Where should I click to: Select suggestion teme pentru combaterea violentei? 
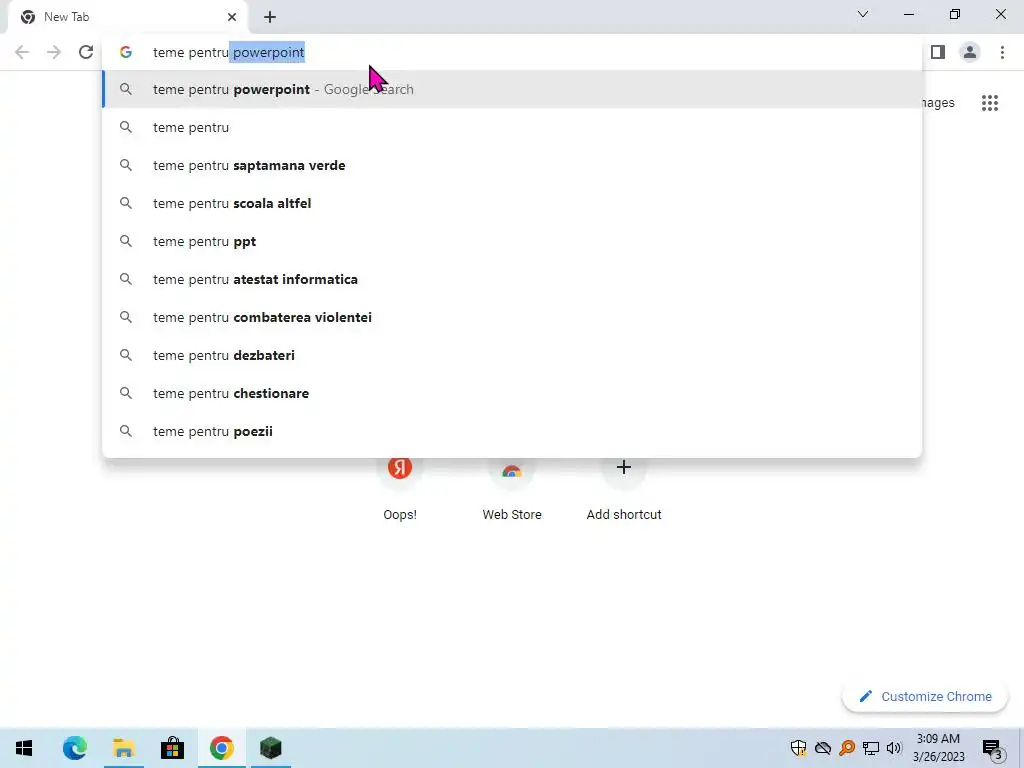point(513,317)
